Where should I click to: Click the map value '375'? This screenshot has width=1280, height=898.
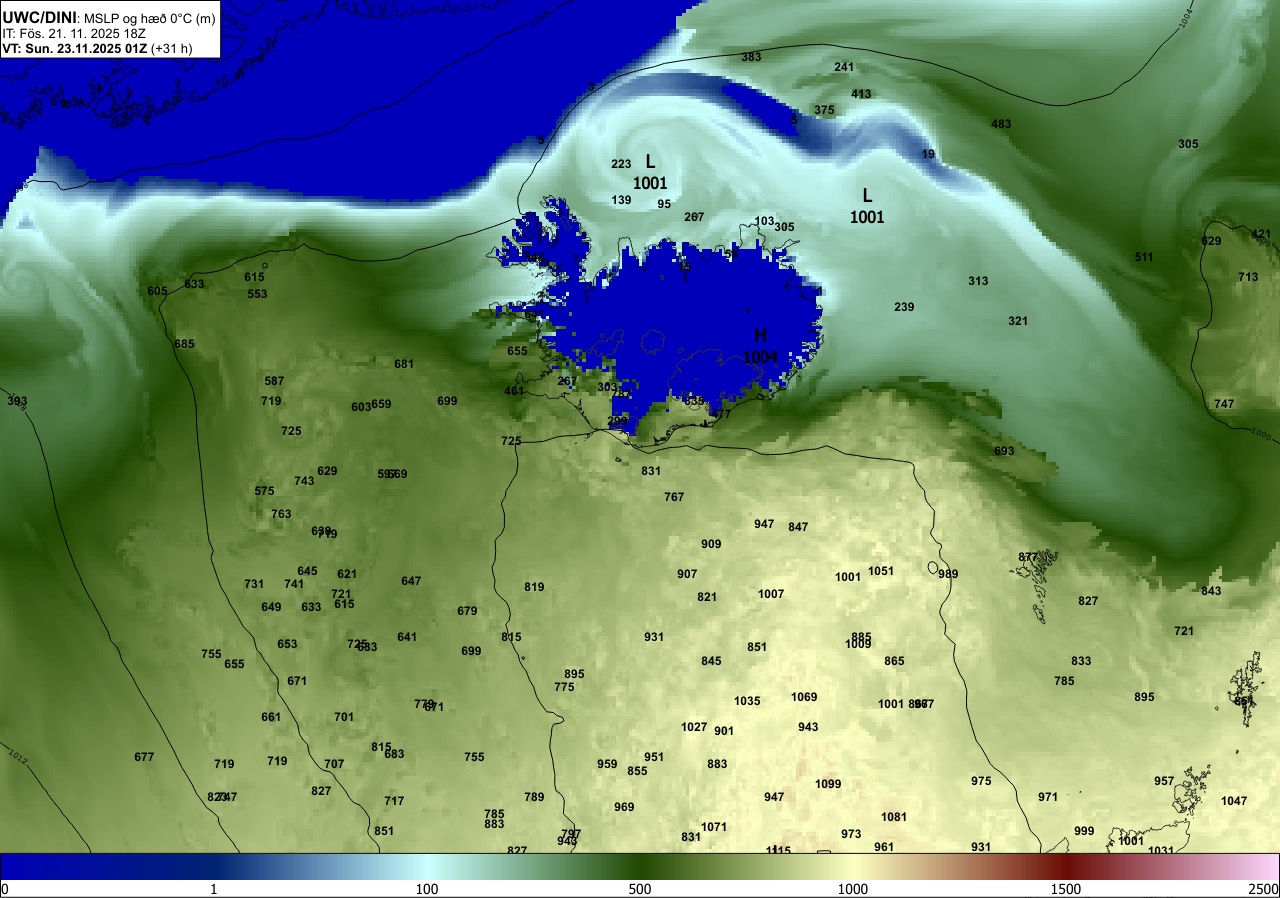click(x=824, y=110)
